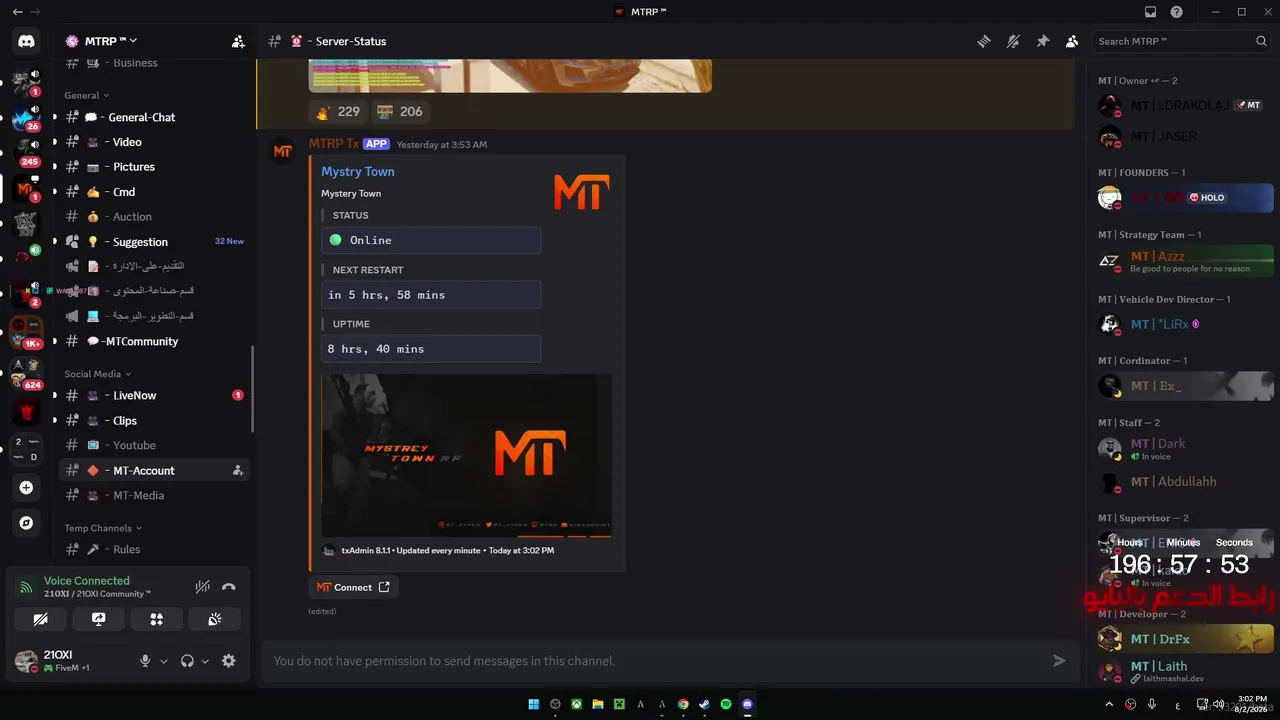This screenshot has height=720, width=1280.
Task: Open the Pictures channel
Action: (x=154, y=167)
